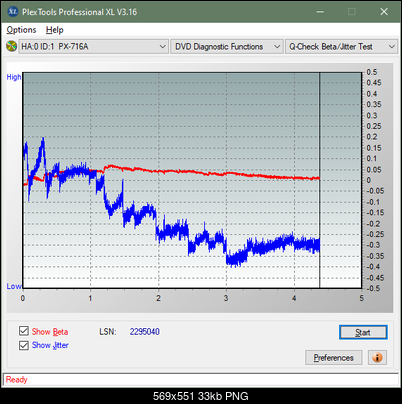Click the PlexTools XL app icon
Screen dimensions: 402x404
(13, 12)
